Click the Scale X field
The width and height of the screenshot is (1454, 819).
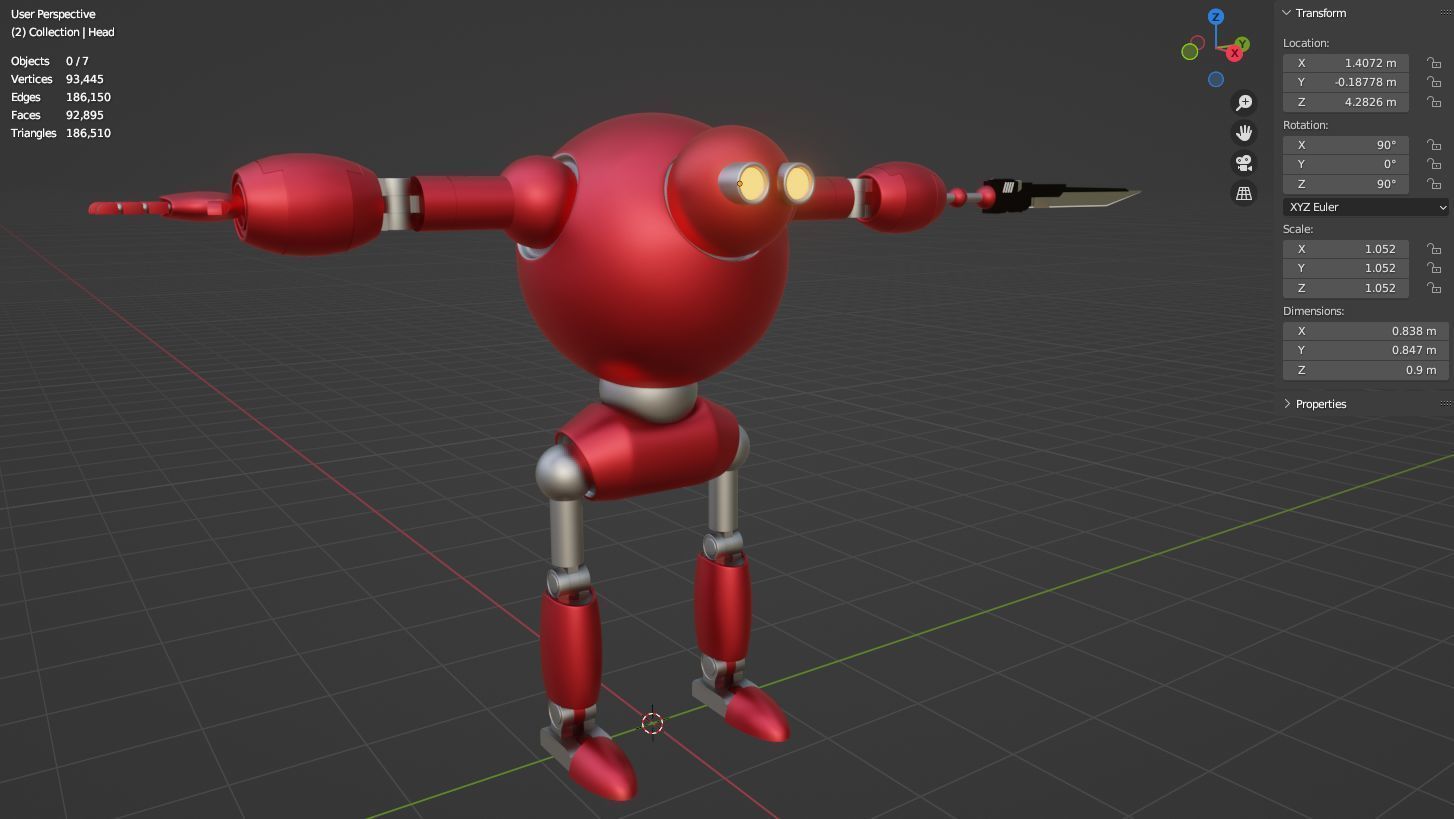tap(1346, 249)
